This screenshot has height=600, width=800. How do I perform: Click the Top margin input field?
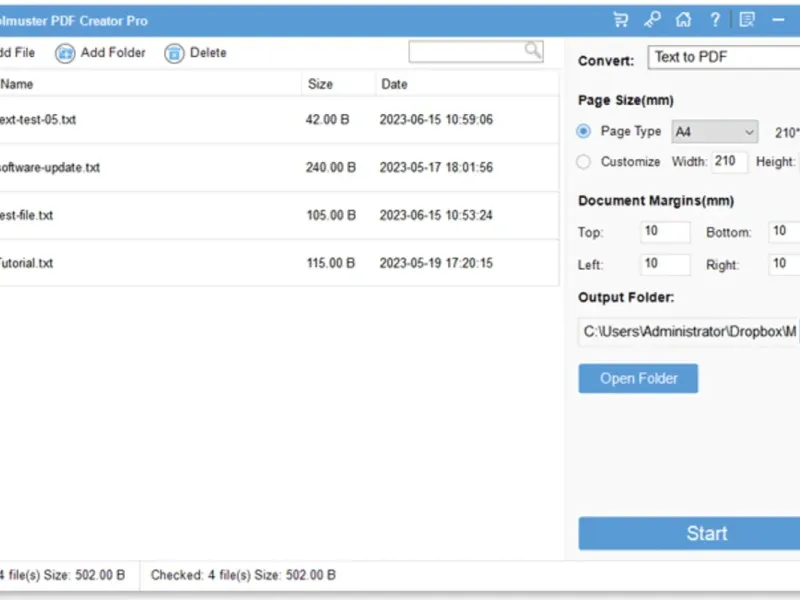[x=665, y=232]
